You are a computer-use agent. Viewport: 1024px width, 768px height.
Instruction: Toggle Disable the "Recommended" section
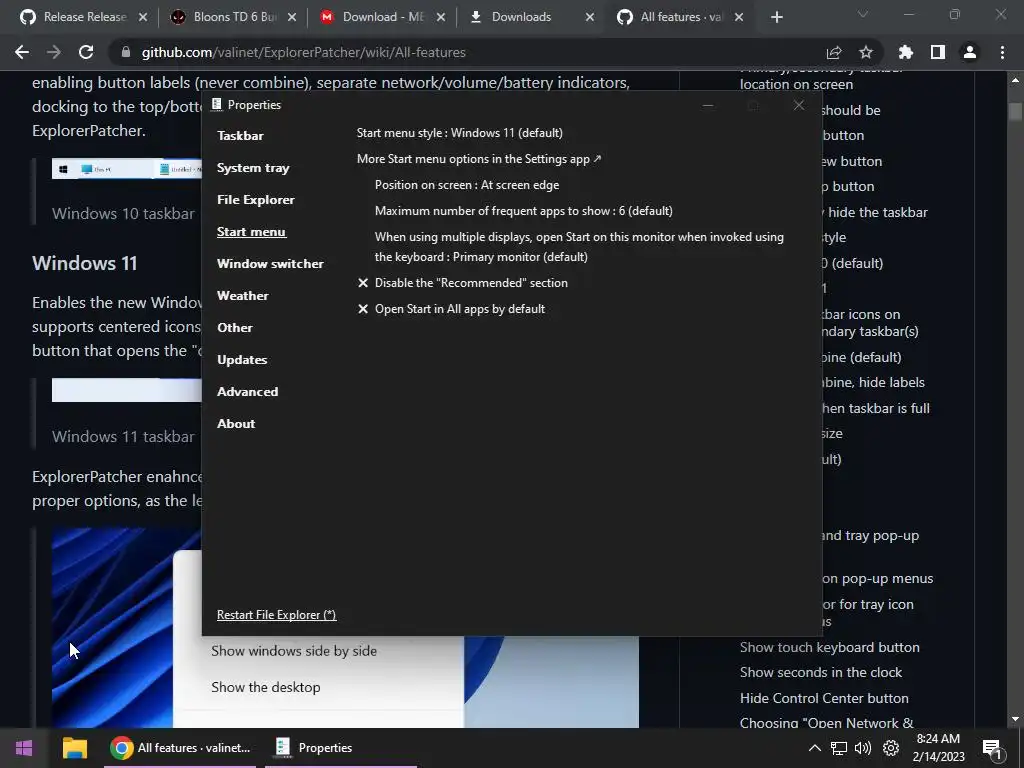(462, 283)
